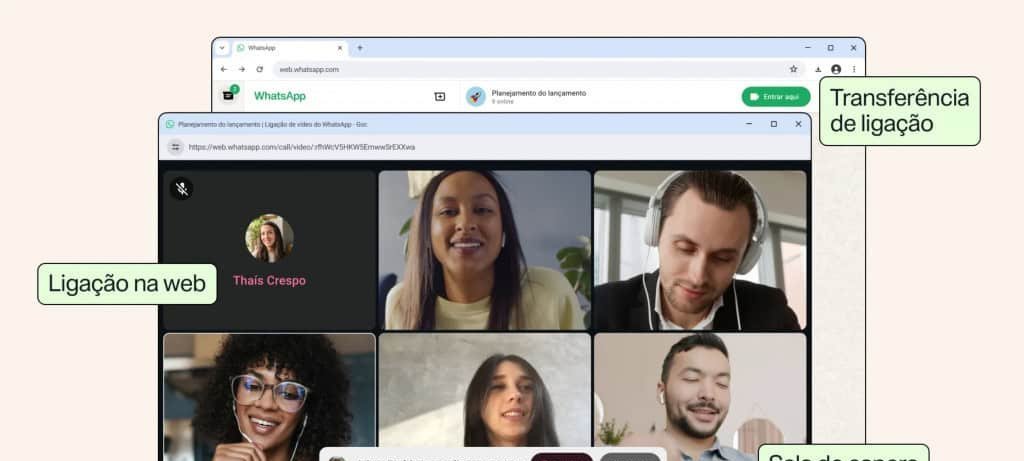The image size is (1024, 461).
Task: Go forward in the browser window
Action: pos(242,69)
